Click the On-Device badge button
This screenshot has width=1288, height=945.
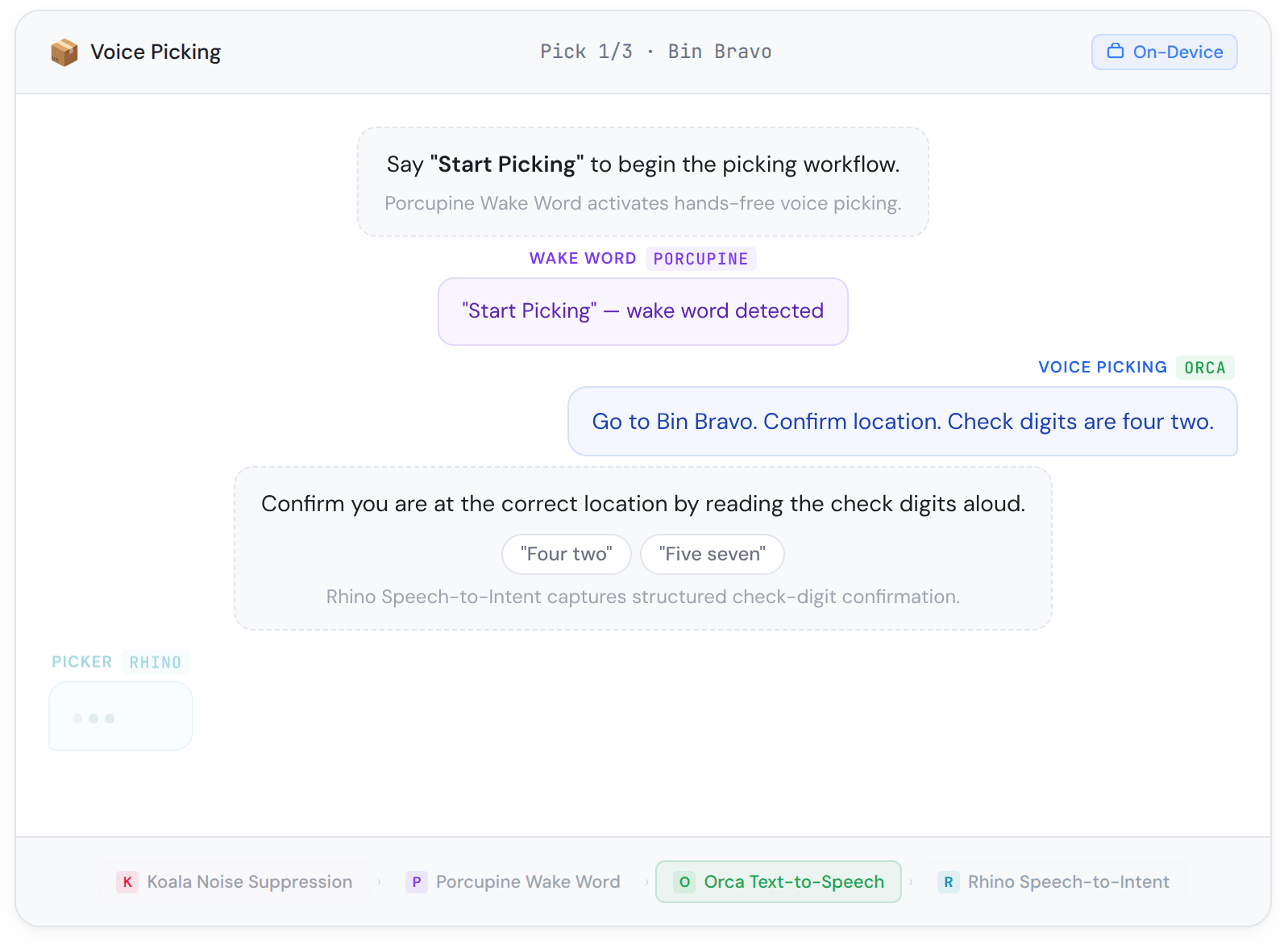point(1164,52)
